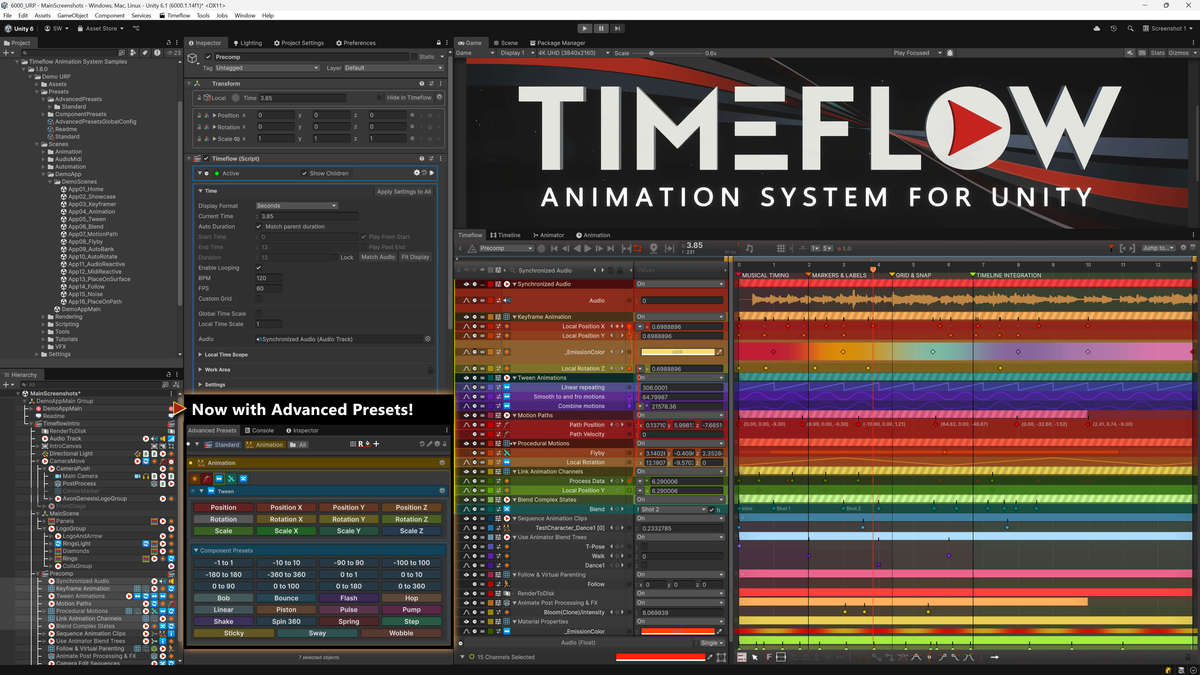
Task: Switch to the Scene tab
Action: point(508,43)
